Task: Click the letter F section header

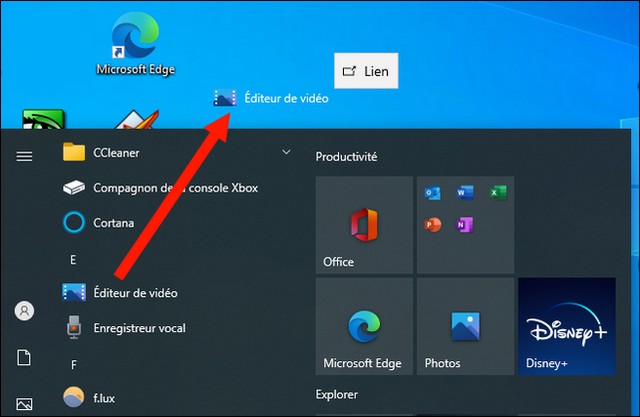Action: (73, 364)
